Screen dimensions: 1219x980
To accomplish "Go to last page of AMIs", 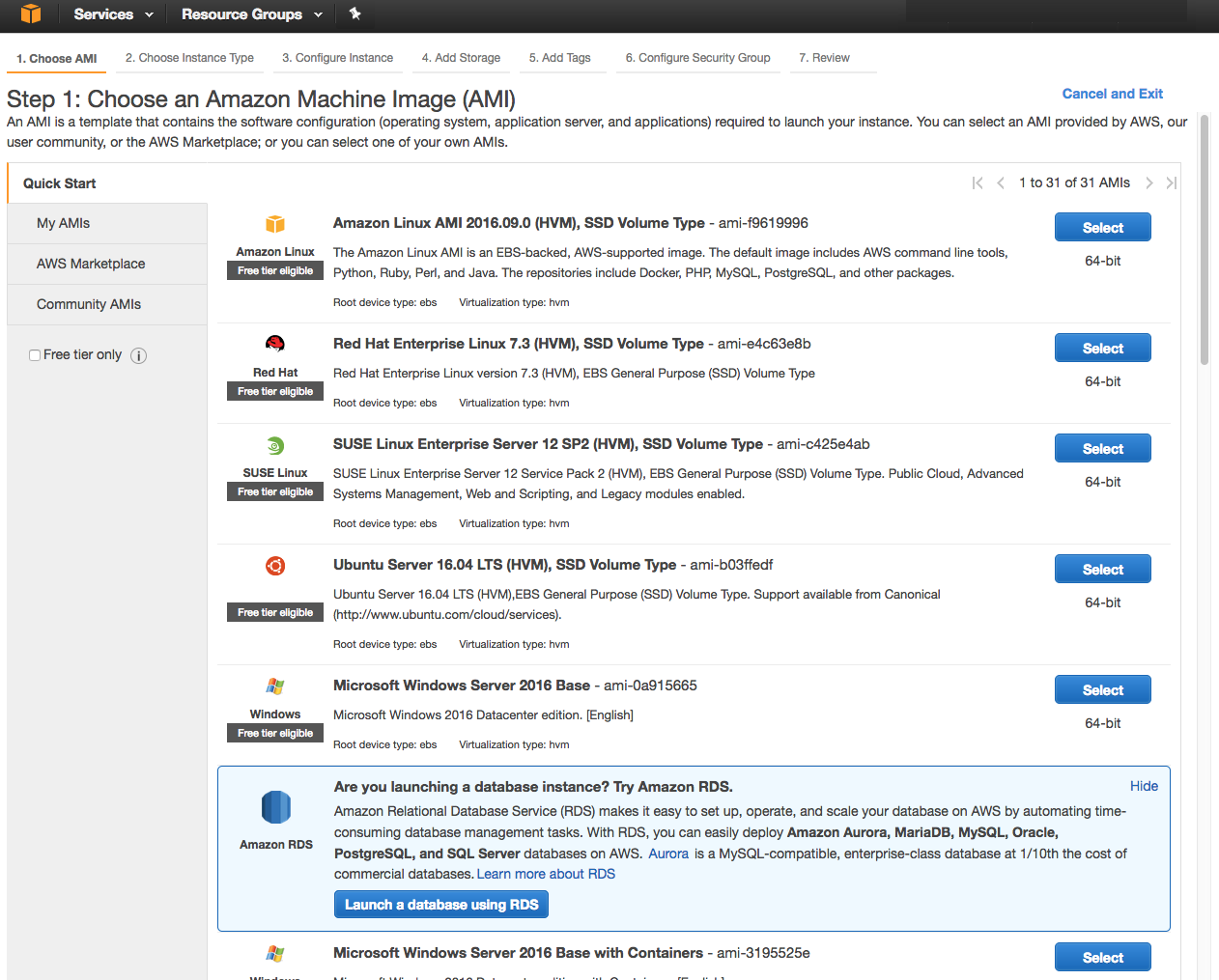I will (1171, 183).
